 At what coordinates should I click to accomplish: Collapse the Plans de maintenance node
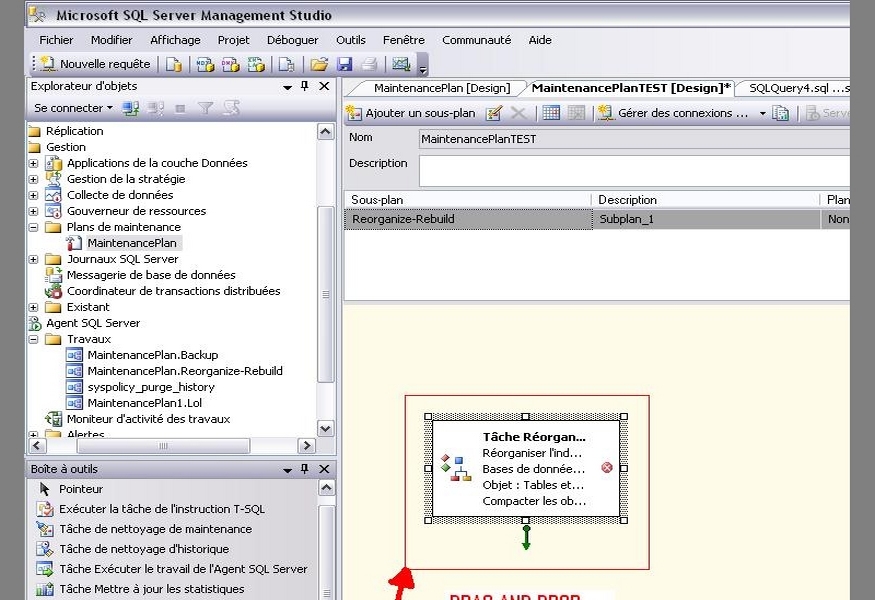33,228
